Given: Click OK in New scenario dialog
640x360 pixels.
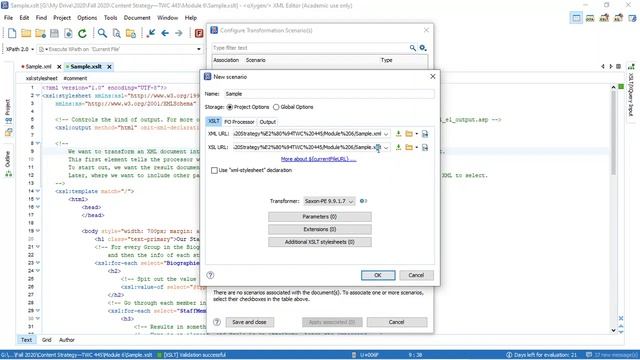Looking at the screenshot, I should coord(378,275).
